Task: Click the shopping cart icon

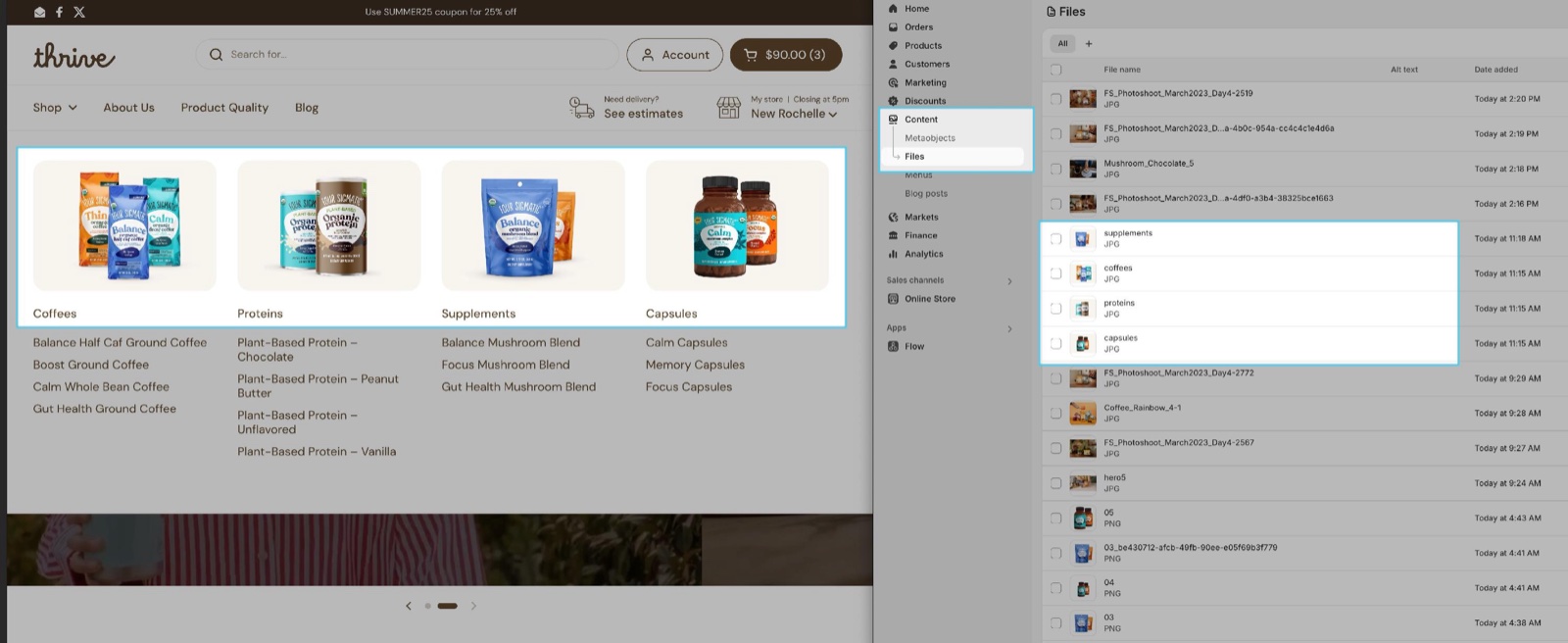Action: [751, 55]
